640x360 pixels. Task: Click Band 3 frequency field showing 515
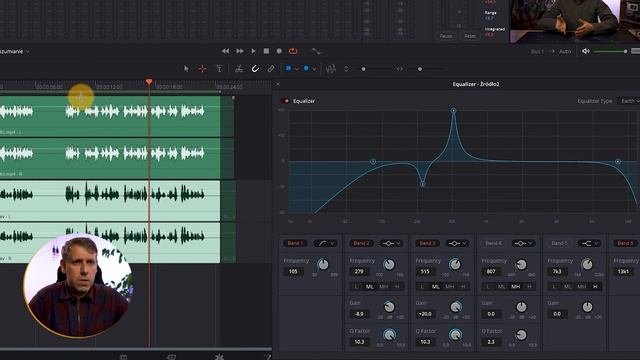coord(425,271)
